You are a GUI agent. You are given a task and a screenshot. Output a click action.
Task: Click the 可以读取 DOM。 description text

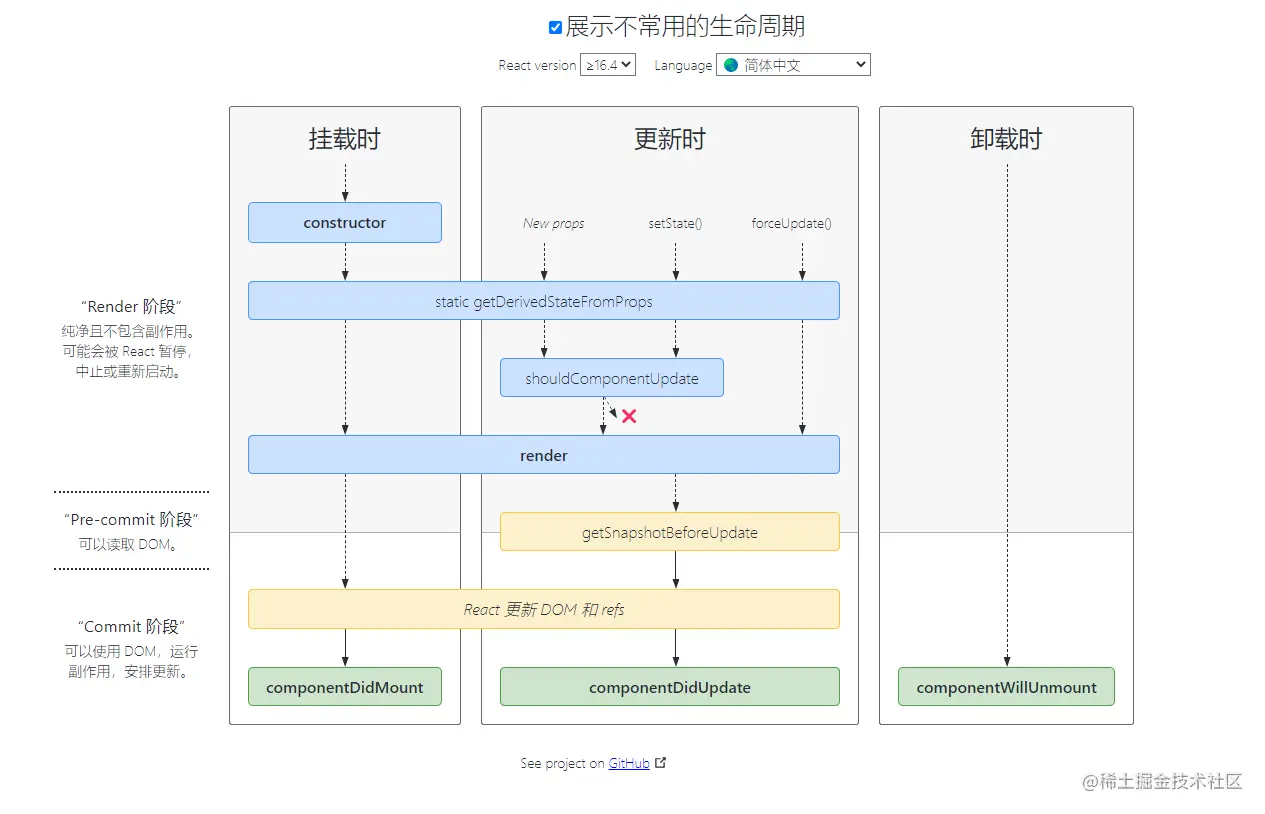pos(131,545)
